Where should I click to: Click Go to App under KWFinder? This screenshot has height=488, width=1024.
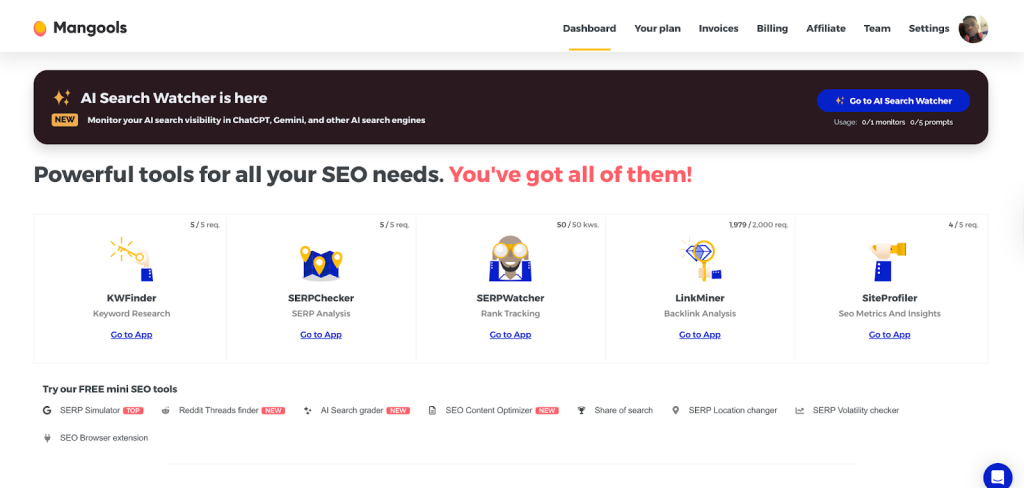point(131,335)
